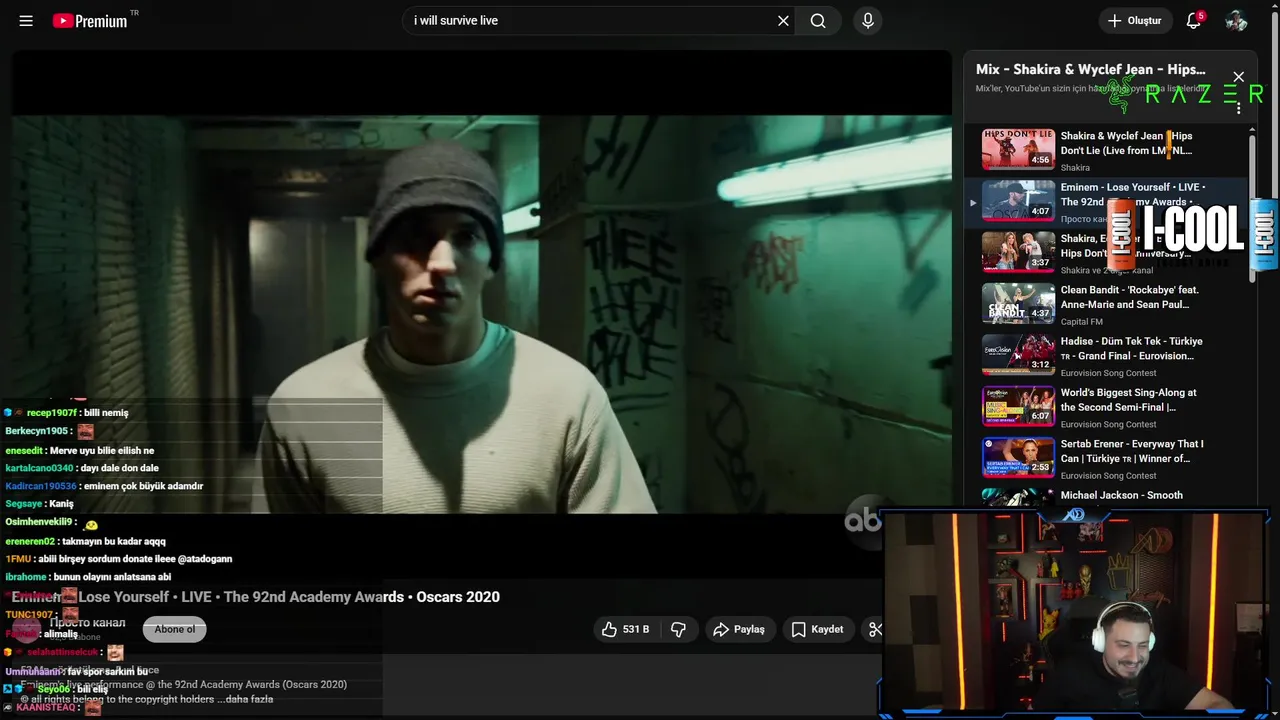The image size is (1280, 720).
Task: Click the search magnifier button
Action: [x=818, y=21]
